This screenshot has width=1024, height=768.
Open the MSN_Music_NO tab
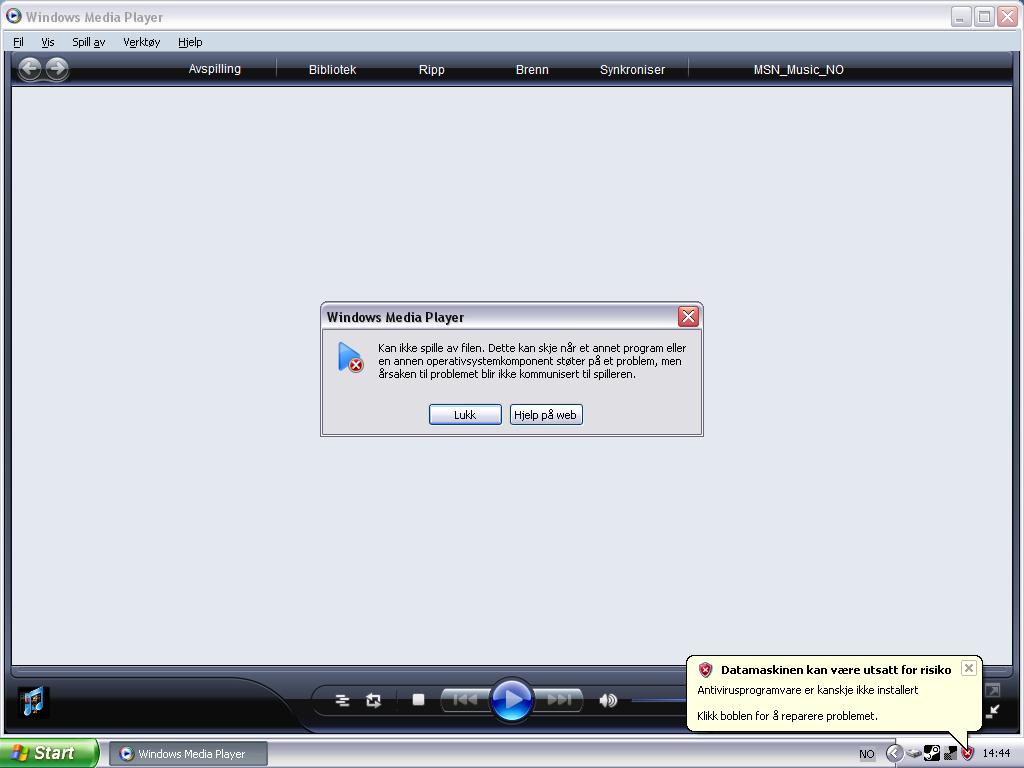(798, 69)
